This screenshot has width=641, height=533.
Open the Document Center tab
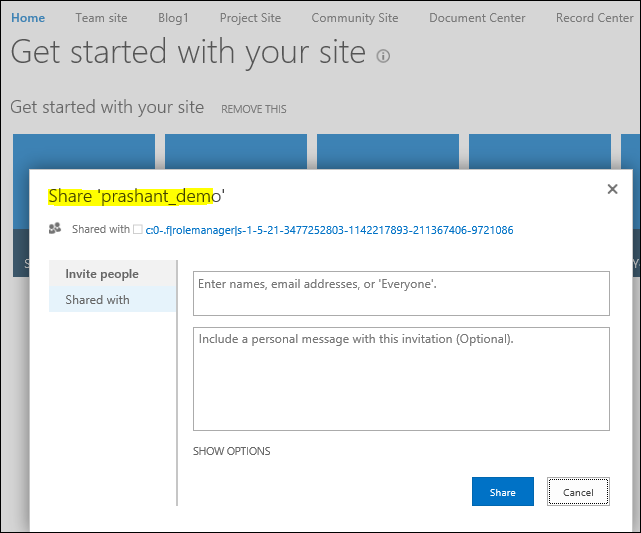point(476,18)
